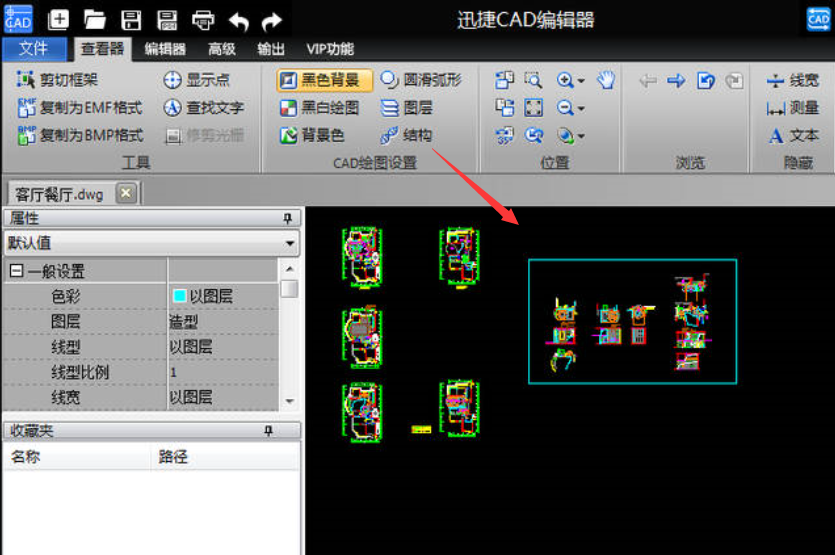Open the 文件 file menu
Image resolution: width=835 pixels, height=555 pixels.
33,49
